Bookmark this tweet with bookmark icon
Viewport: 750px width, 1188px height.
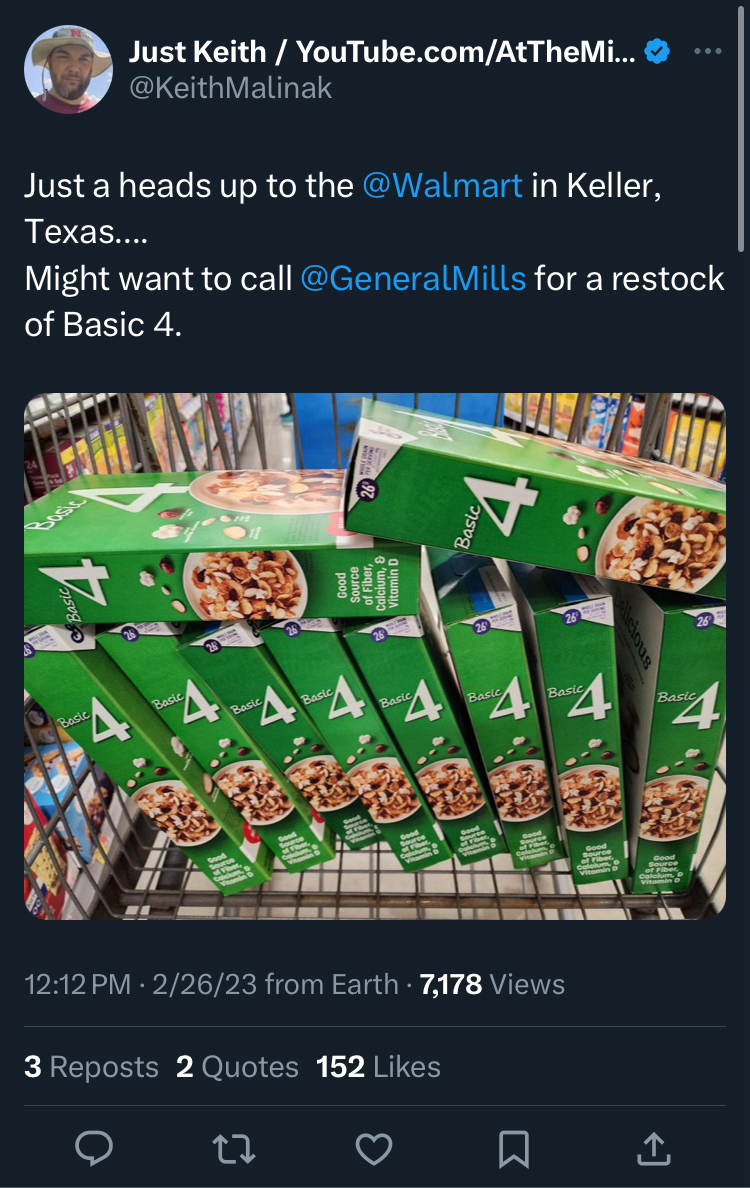coord(514,1149)
